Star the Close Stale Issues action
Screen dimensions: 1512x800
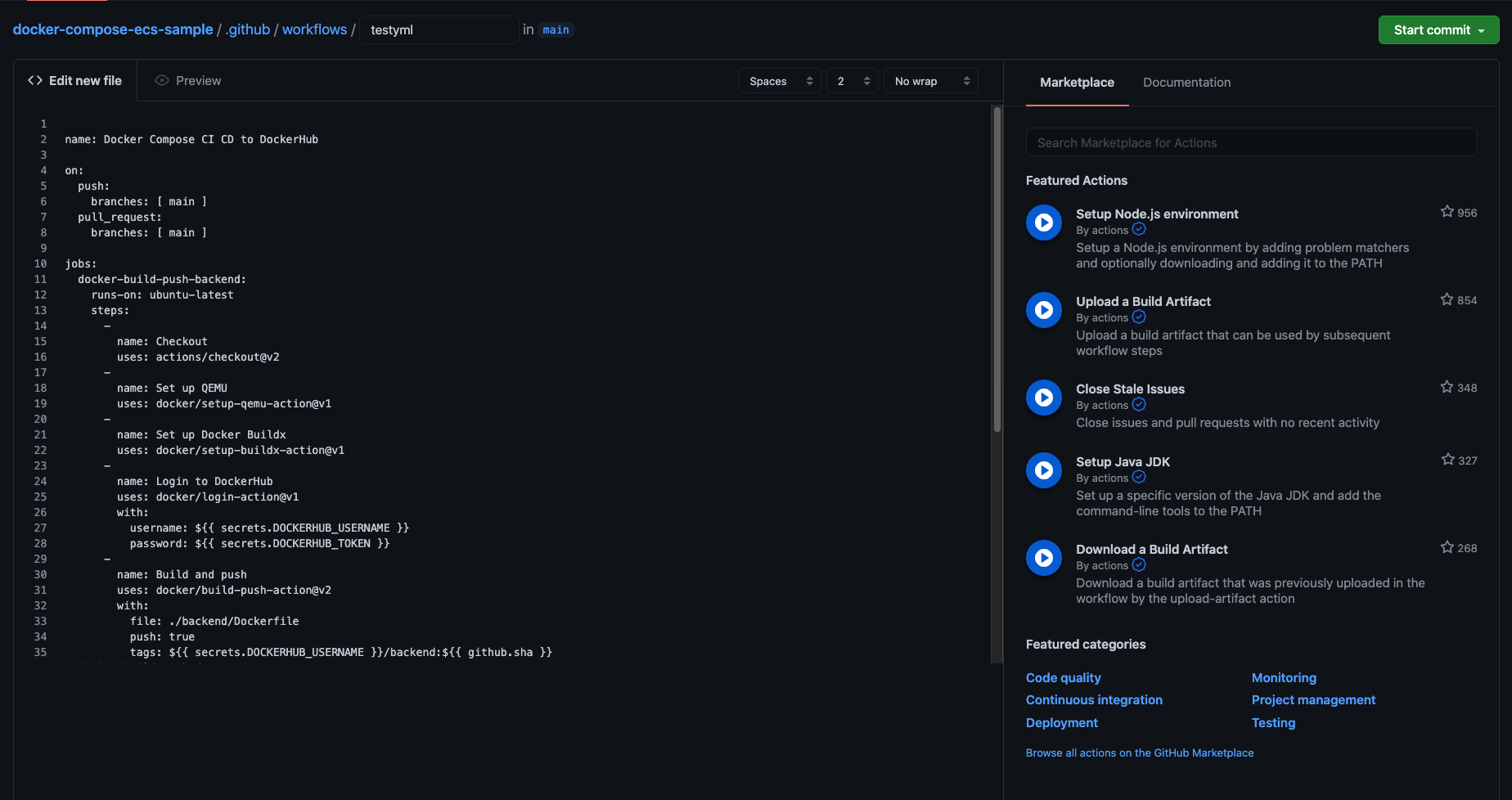pyautogui.click(x=1447, y=387)
